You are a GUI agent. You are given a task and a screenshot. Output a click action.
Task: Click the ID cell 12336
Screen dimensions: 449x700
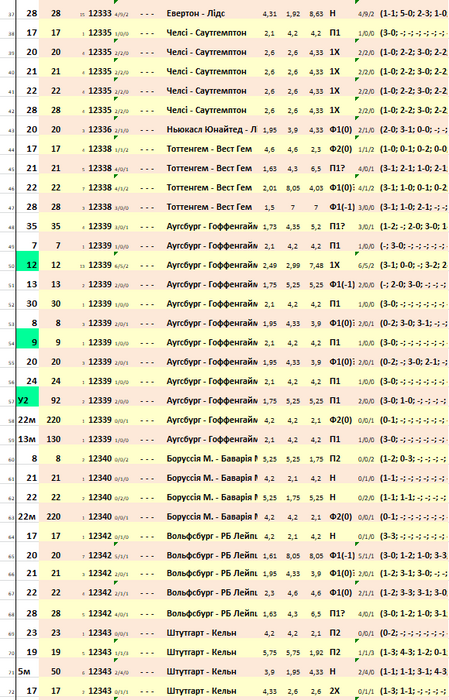pyautogui.click(x=100, y=129)
